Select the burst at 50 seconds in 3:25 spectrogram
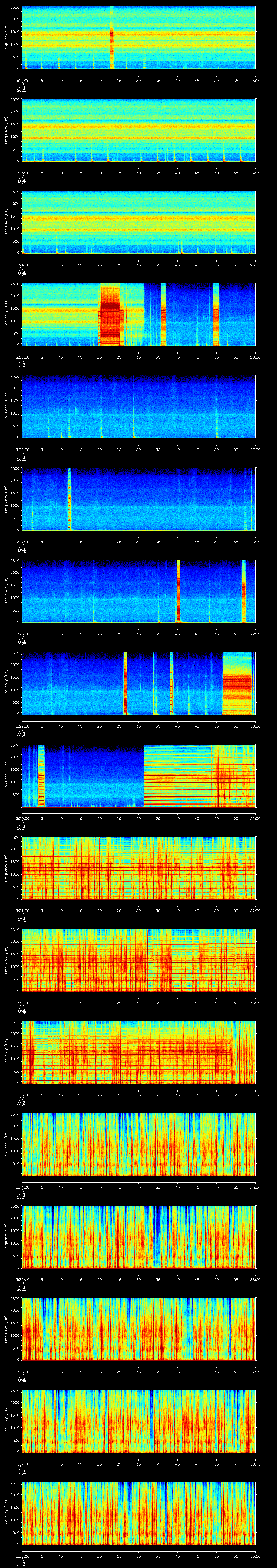 pos(216,314)
